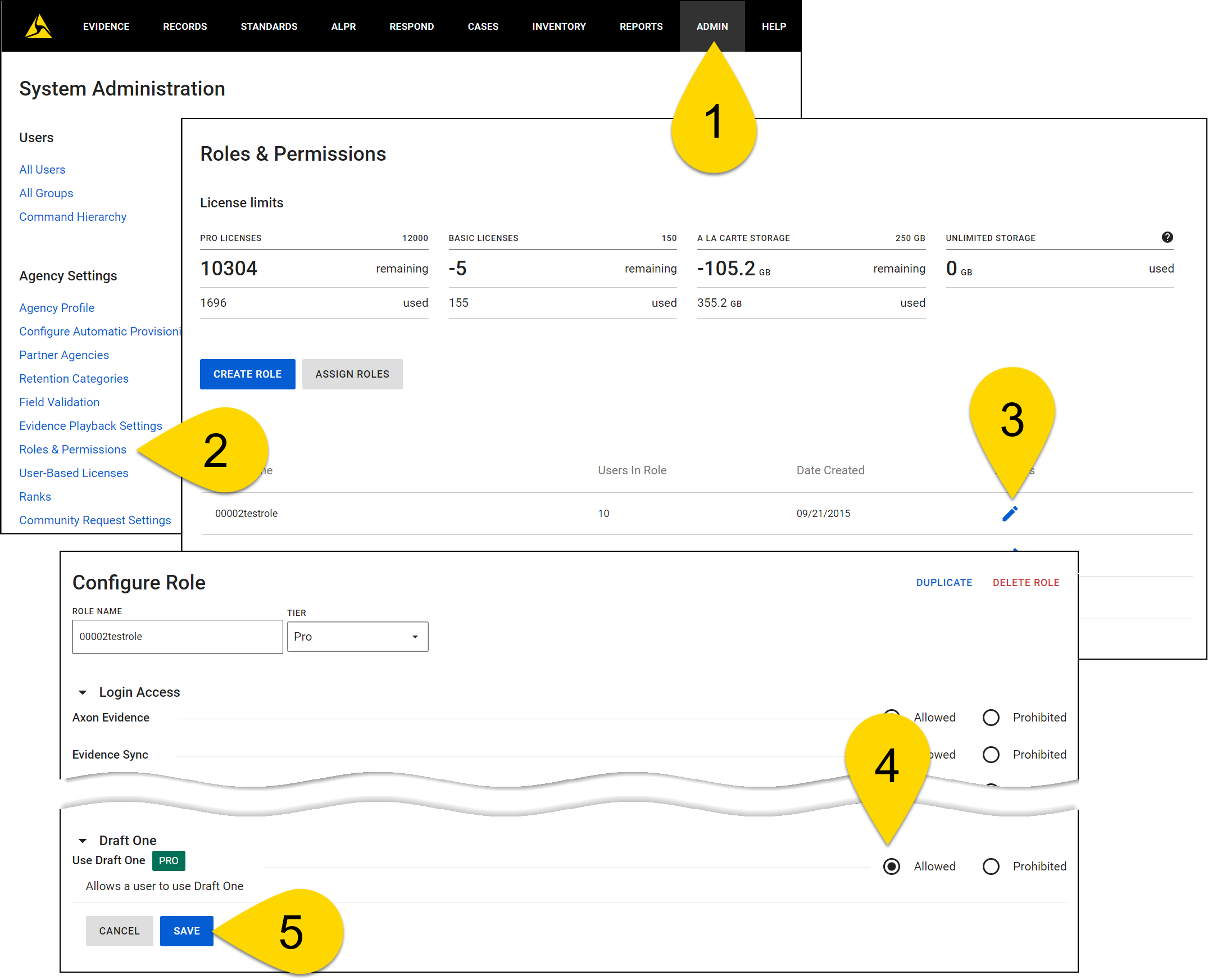
Task: Open the Tier dropdown showing Pro
Action: pyautogui.click(x=357, y=636)
